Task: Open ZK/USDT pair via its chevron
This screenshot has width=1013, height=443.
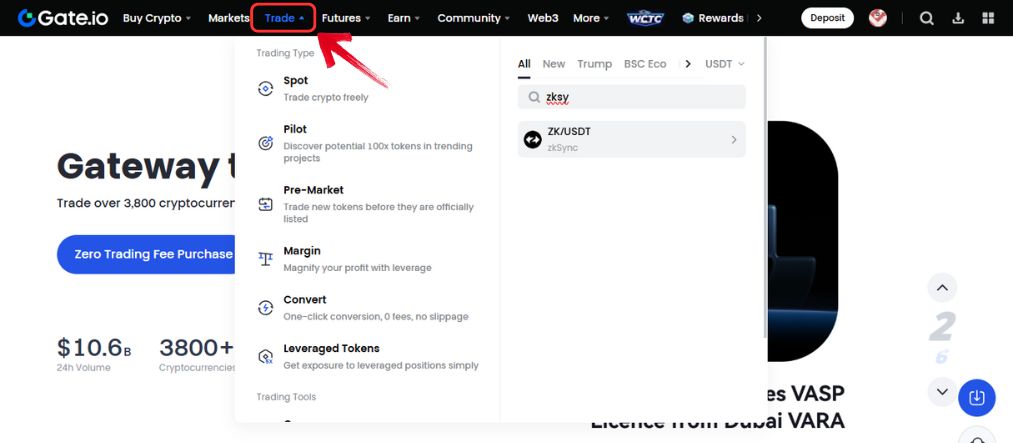Action: pyautogui.click(x=734, y=139)
